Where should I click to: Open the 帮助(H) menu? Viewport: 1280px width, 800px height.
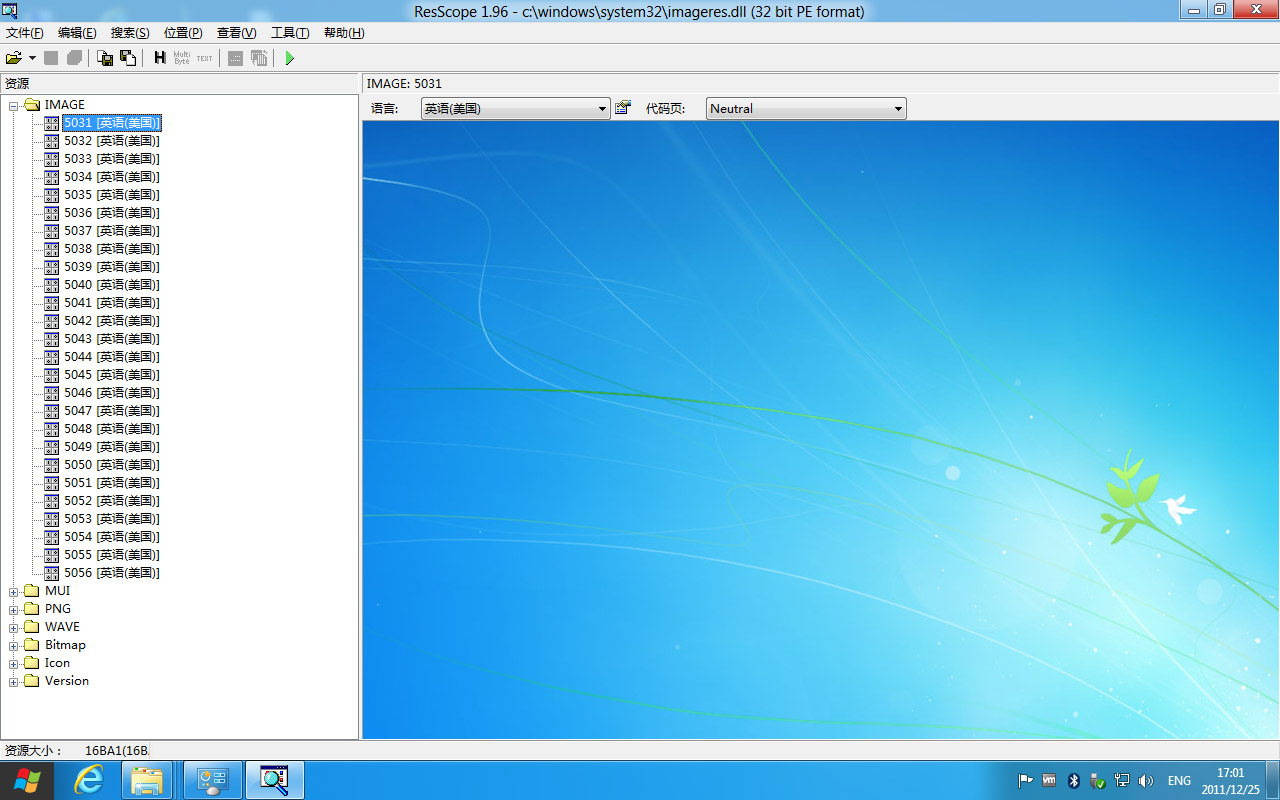click(x=344, y=33)
